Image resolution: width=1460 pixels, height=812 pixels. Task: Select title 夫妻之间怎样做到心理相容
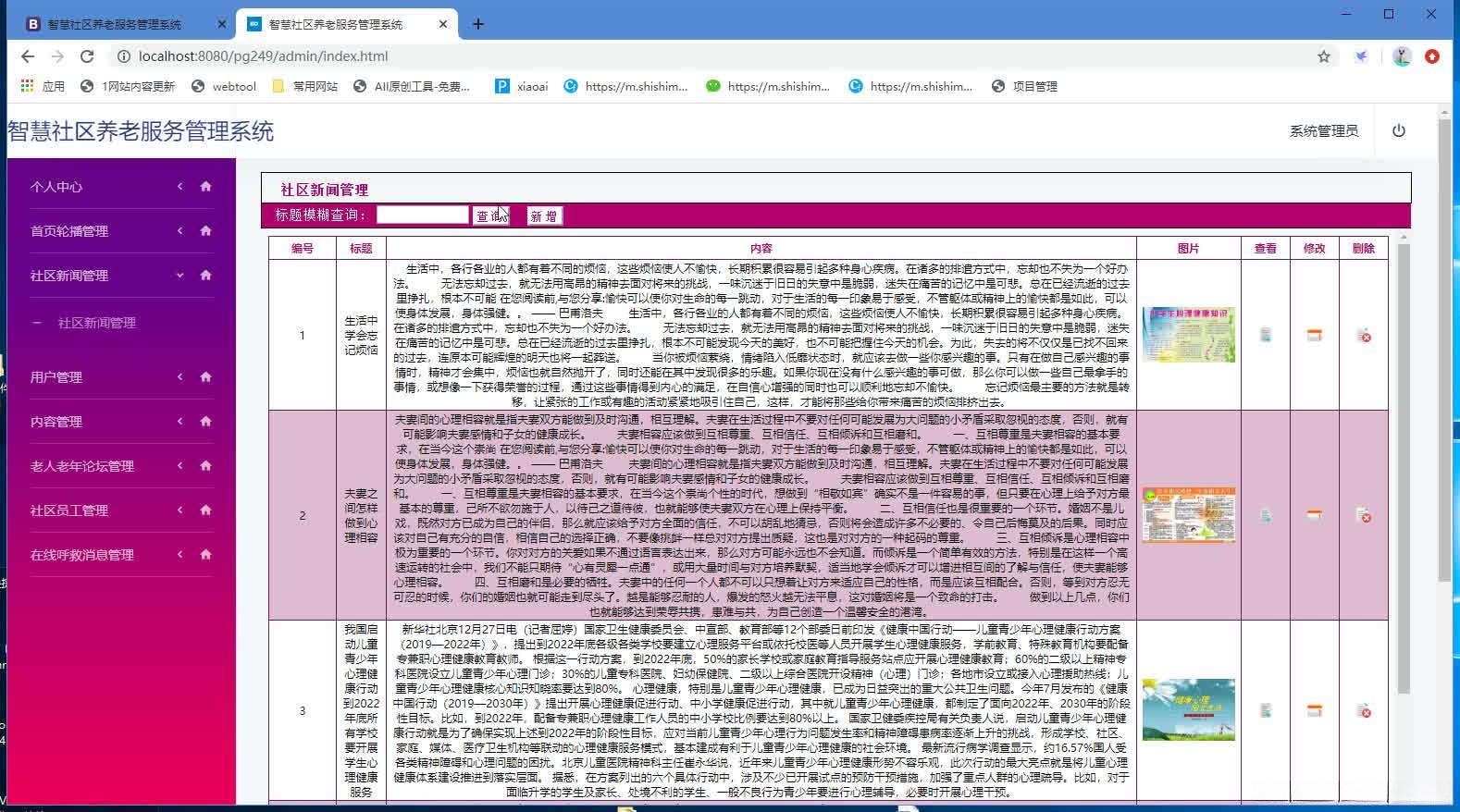(x=361, y=515)
